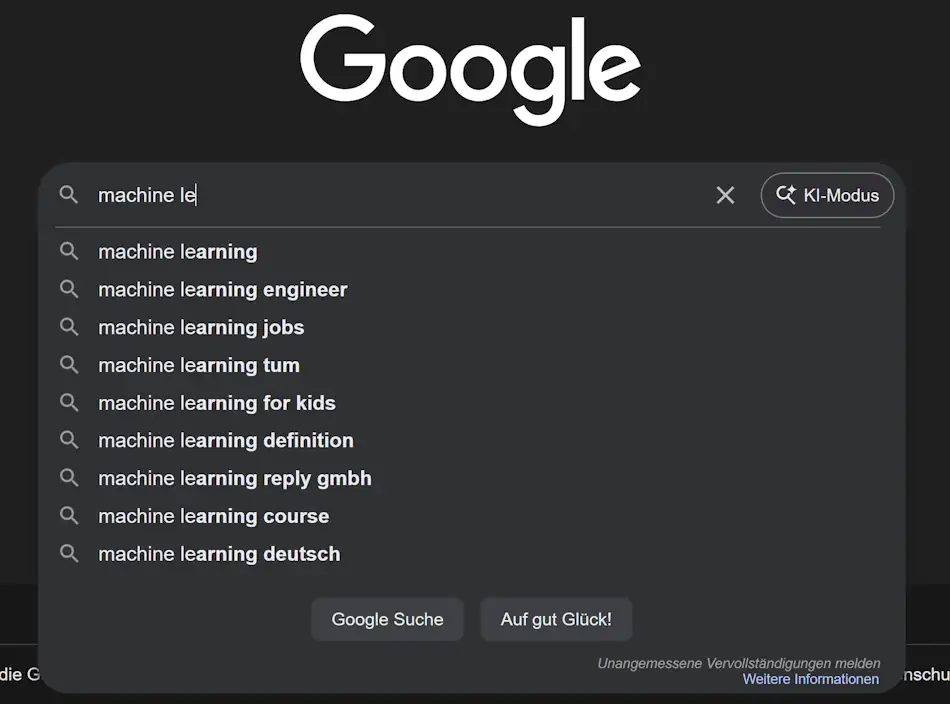Viewport: 950px width, 704px height.
Task: Report via 'Unangemessene Vervollständigungen melden'
Action: (x=739, y=663)
